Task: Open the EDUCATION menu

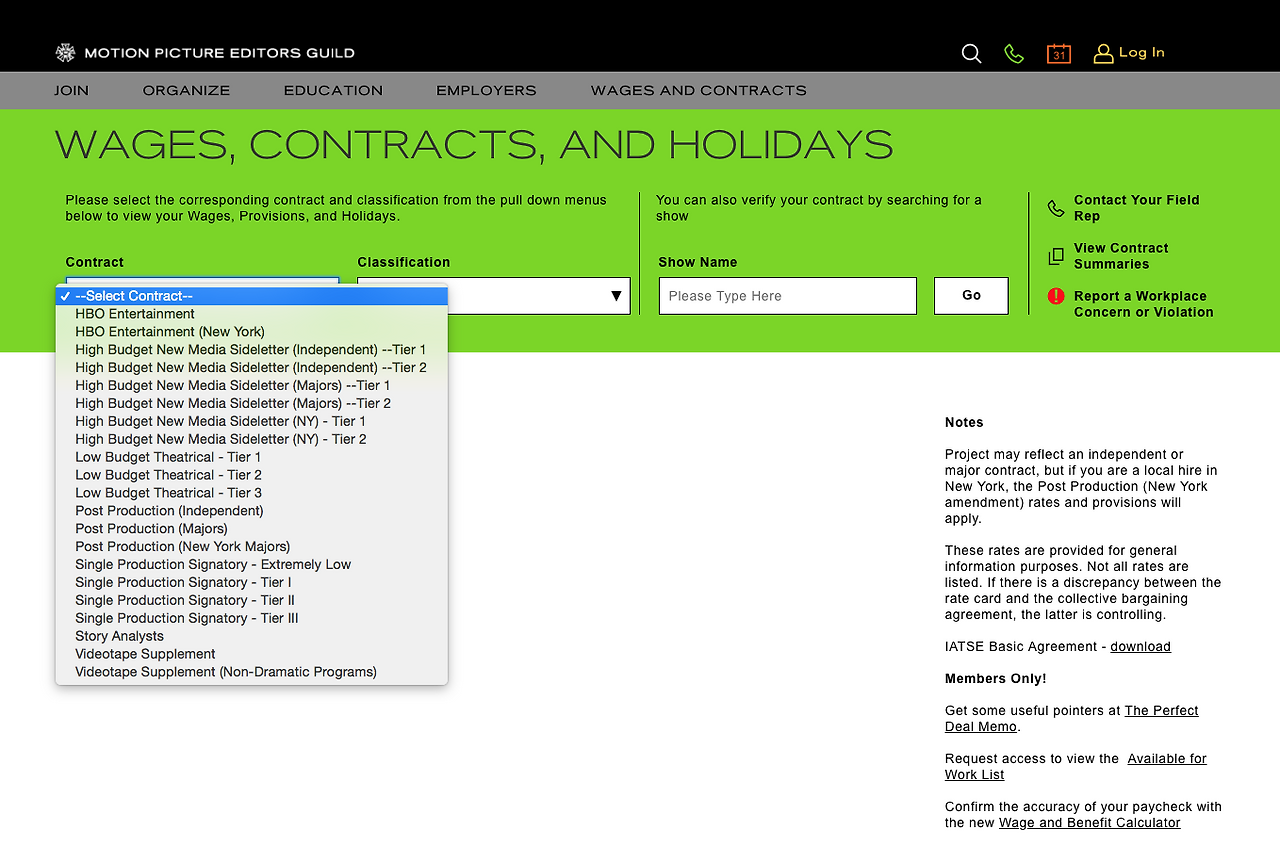Action: point(334,91)
